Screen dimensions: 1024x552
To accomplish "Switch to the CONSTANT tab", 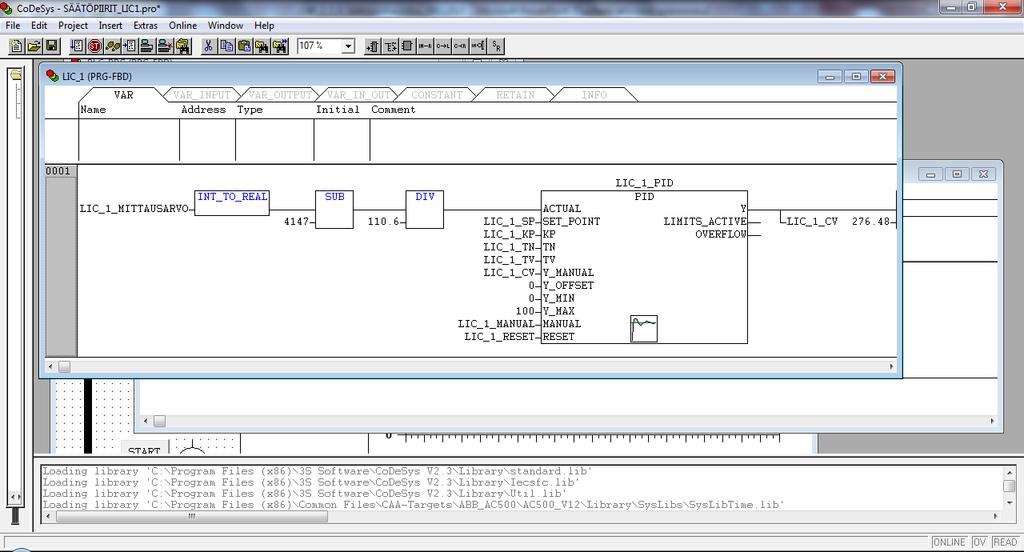I will tap(437, 95).
